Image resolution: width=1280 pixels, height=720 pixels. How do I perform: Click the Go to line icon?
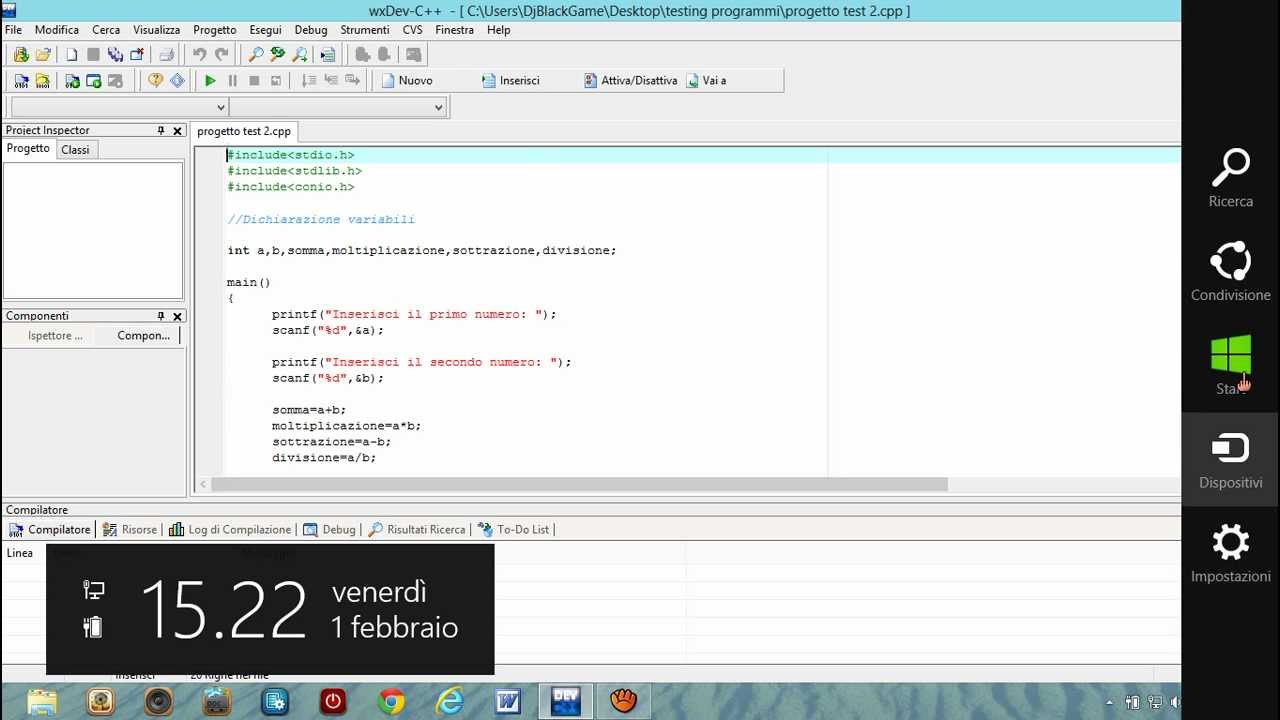(x=326, y=55)
